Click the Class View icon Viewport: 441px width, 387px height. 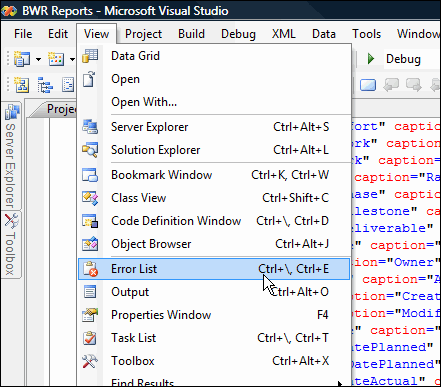click(90, 198)
